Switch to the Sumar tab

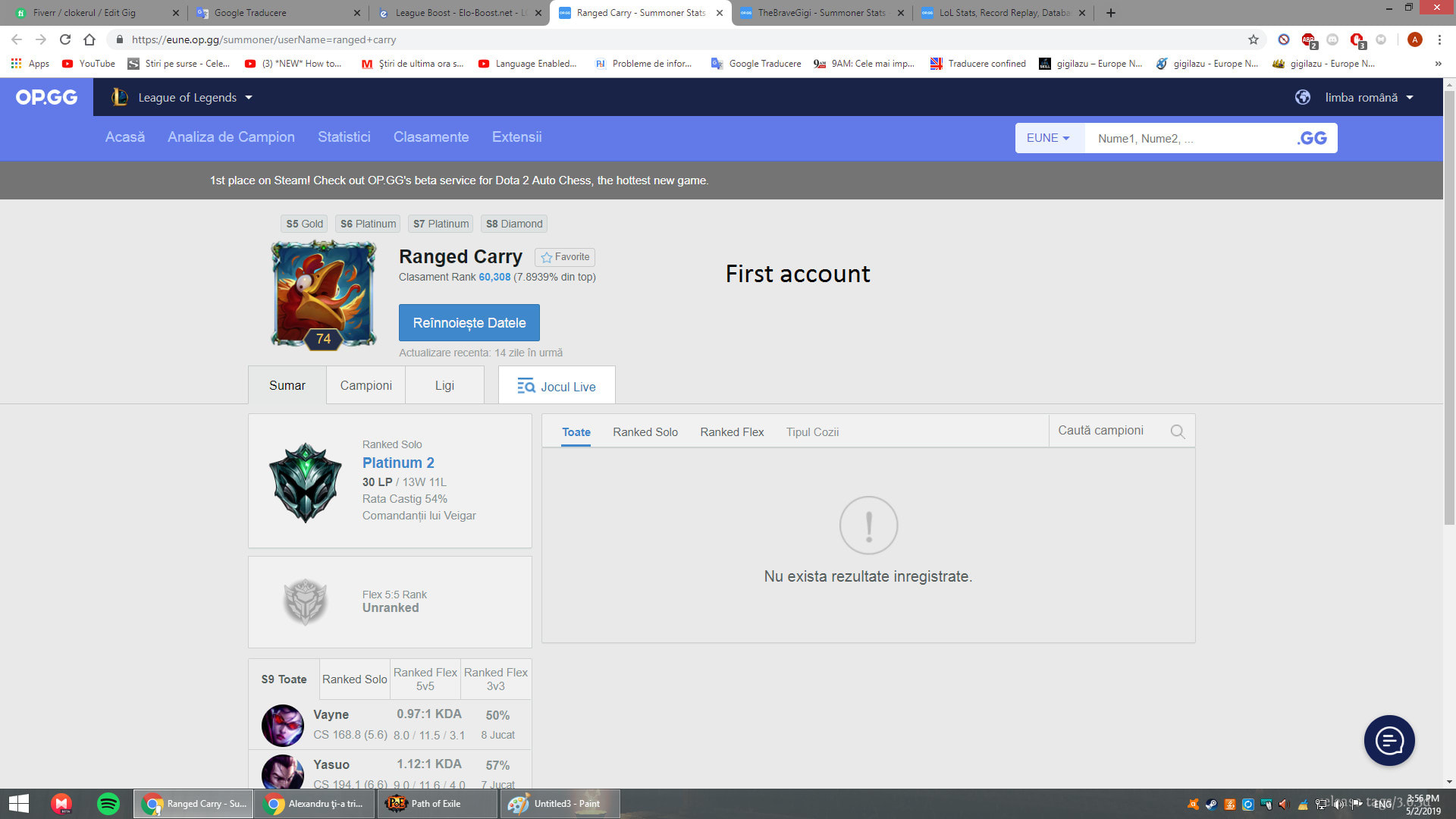[x=287, y=385]
